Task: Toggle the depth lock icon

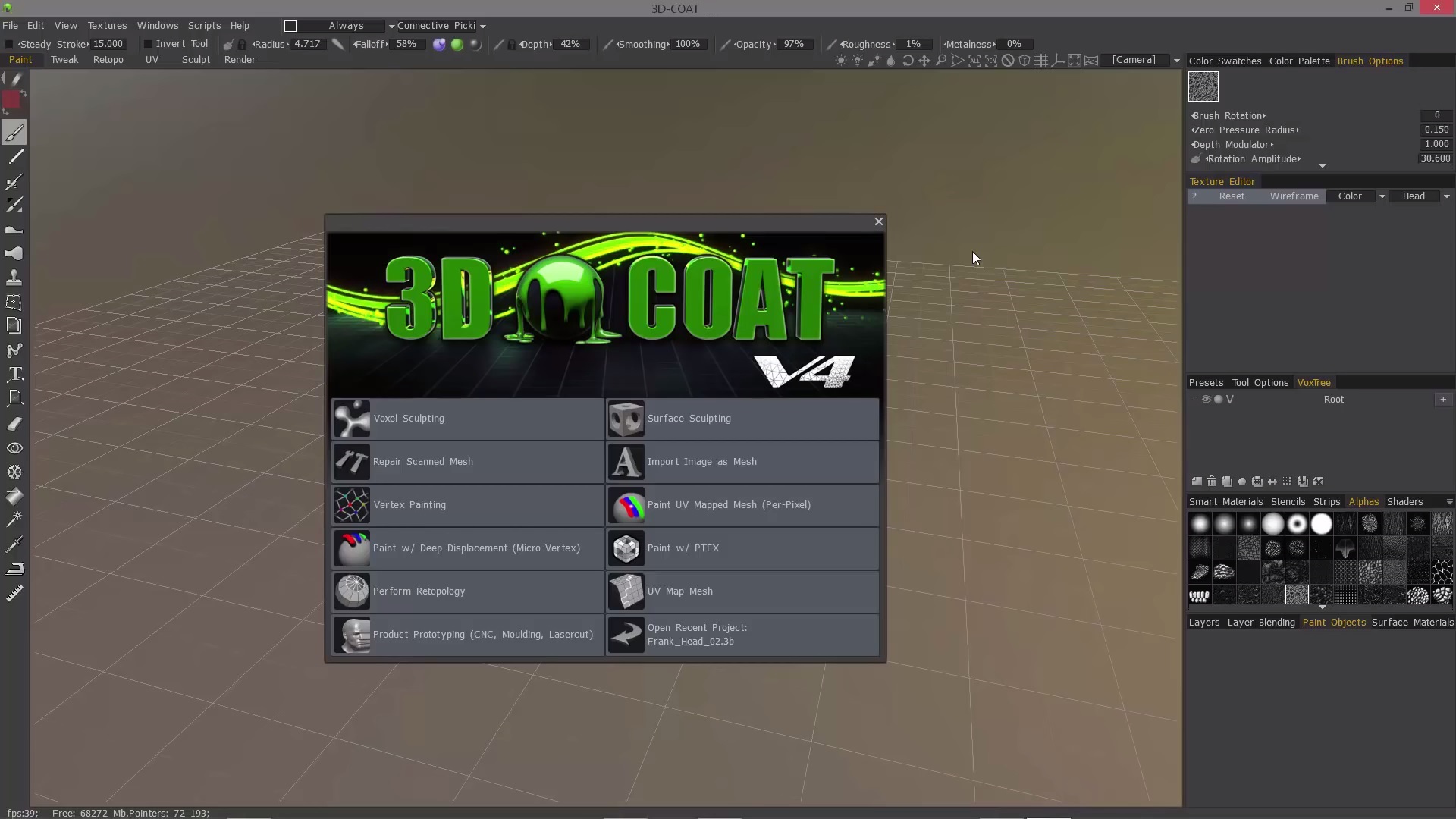Action: pos(512,45)
